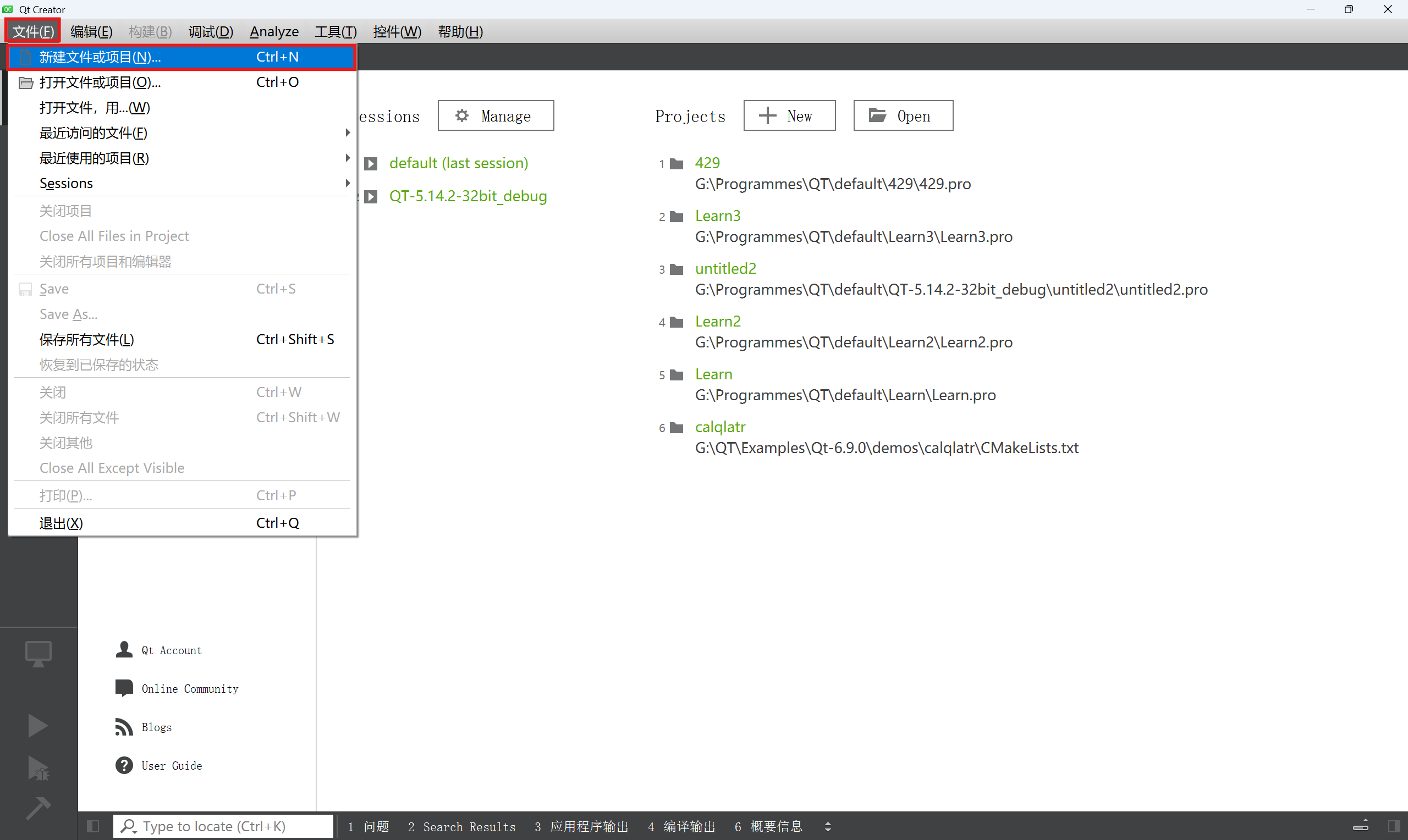The image size is (1408, 840).
Task: Click folder icon next to Learn3
Action: 676,217
